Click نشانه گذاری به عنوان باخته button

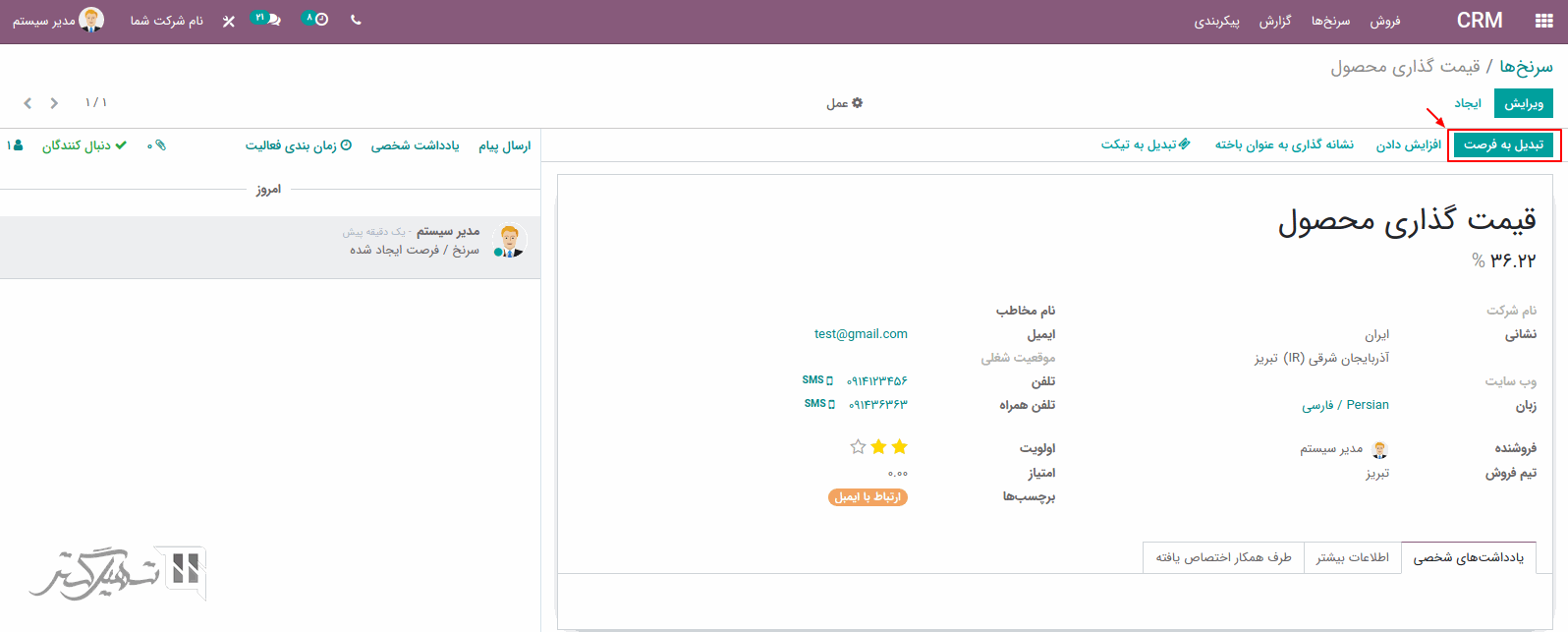point(1284,144)
